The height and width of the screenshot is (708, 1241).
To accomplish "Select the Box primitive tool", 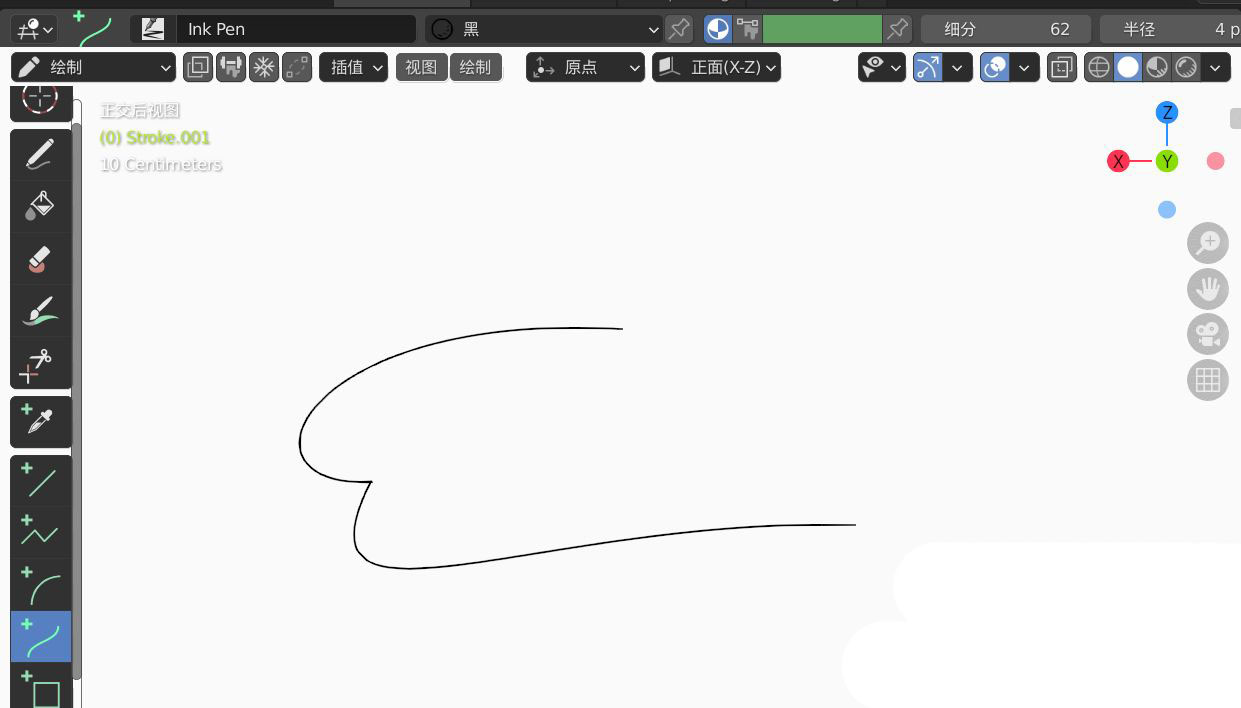I will coord(40,689).
